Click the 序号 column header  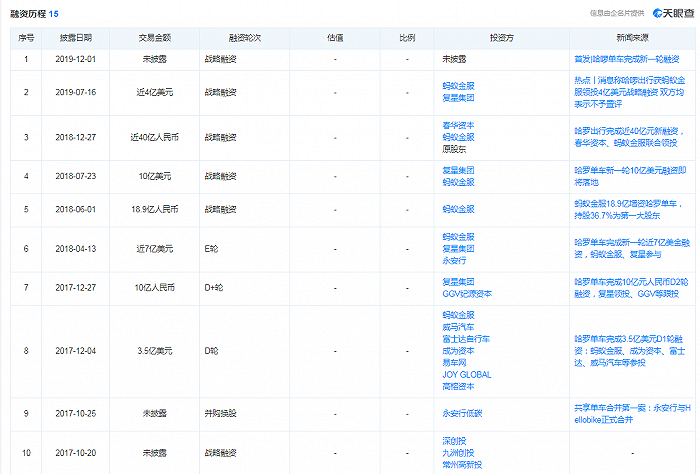click(26, 38)
